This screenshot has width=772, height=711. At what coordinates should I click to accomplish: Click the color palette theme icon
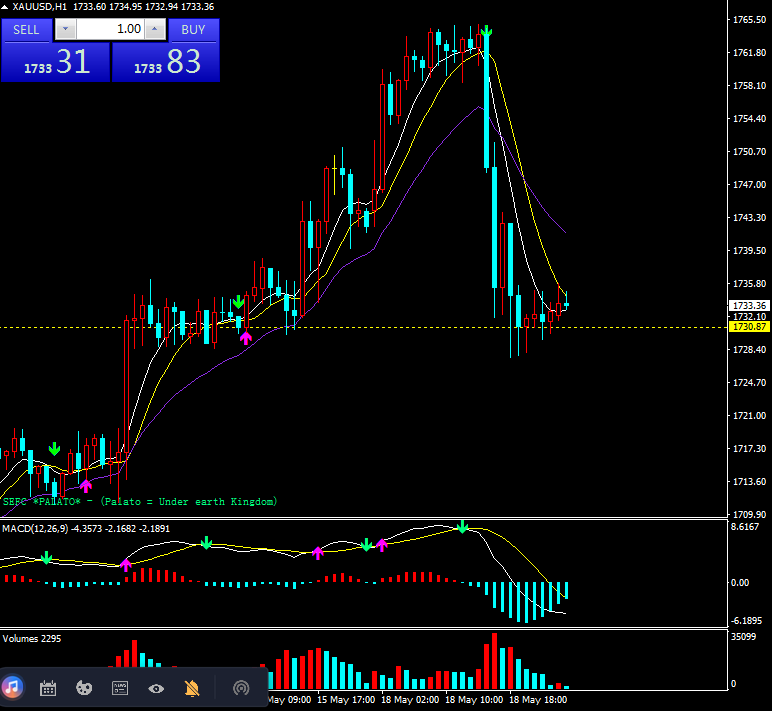(x=84, y=688)
